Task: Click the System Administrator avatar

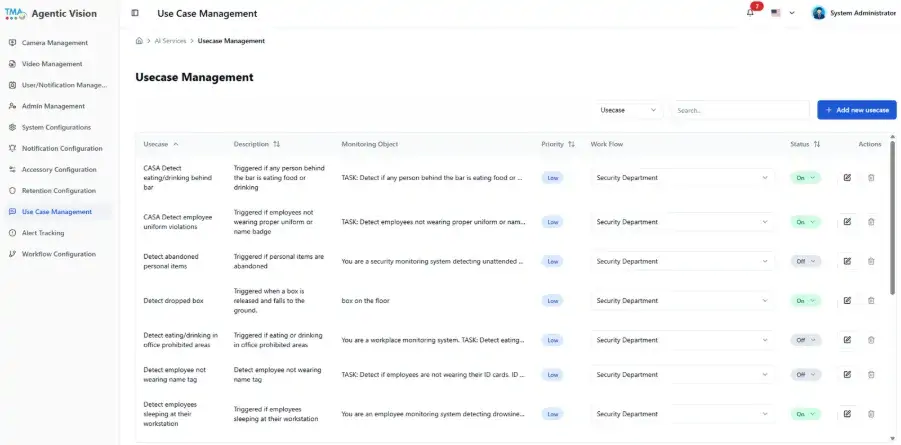Action: [818, 13]
